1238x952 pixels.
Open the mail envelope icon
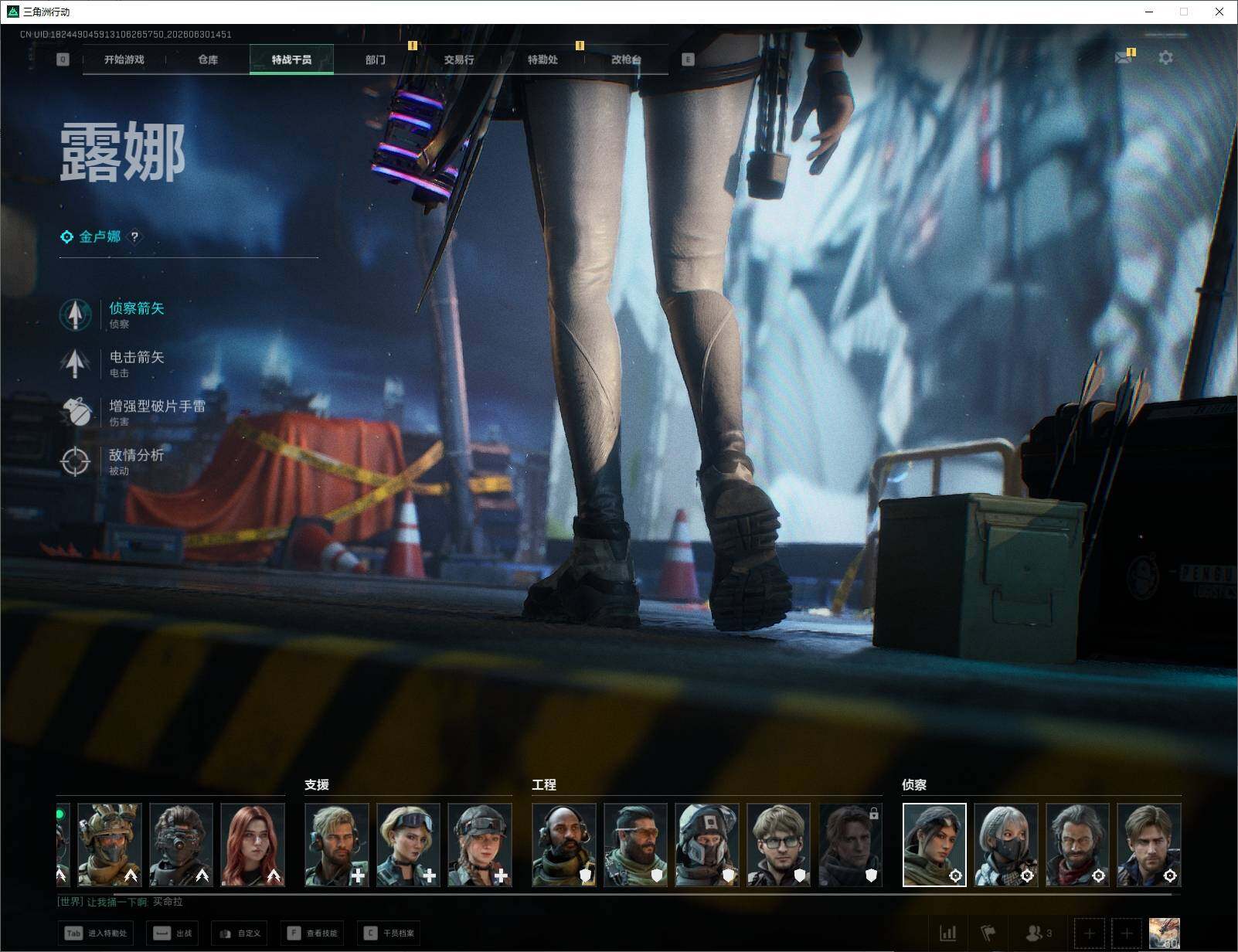1123,58
